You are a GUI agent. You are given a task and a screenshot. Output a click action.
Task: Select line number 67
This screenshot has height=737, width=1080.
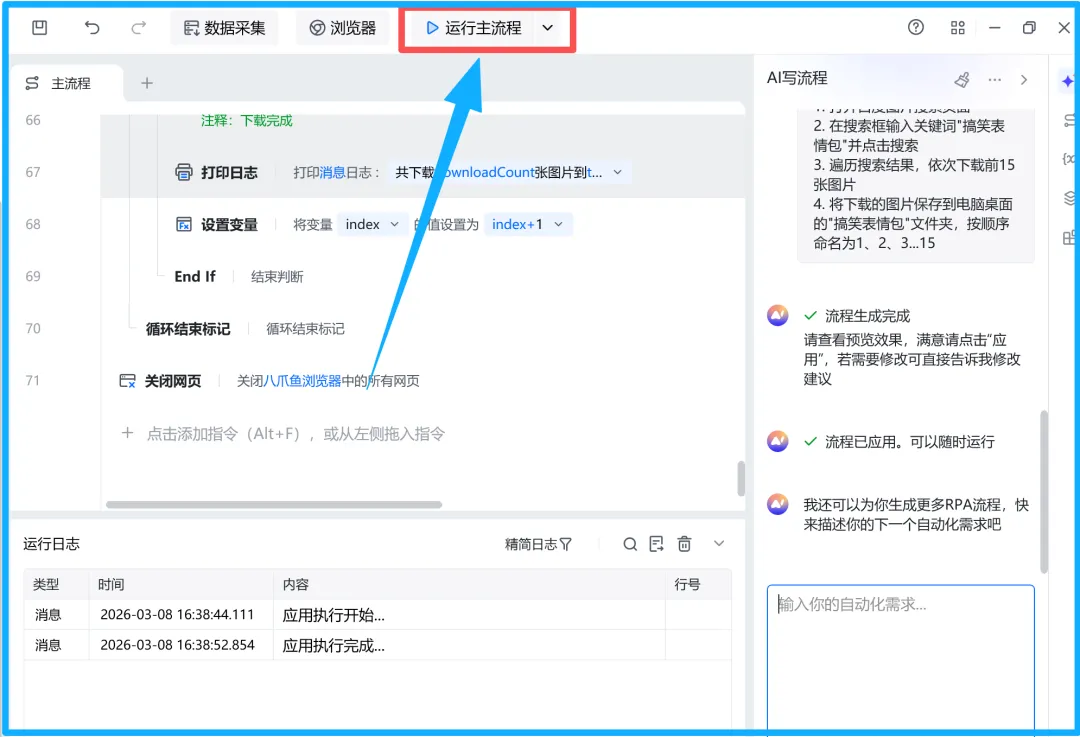point(32,172)
